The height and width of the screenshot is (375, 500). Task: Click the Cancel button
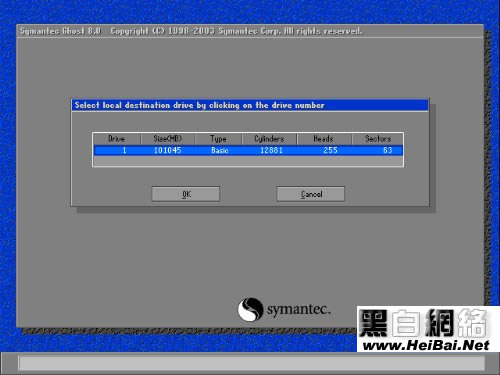point(311,194)
